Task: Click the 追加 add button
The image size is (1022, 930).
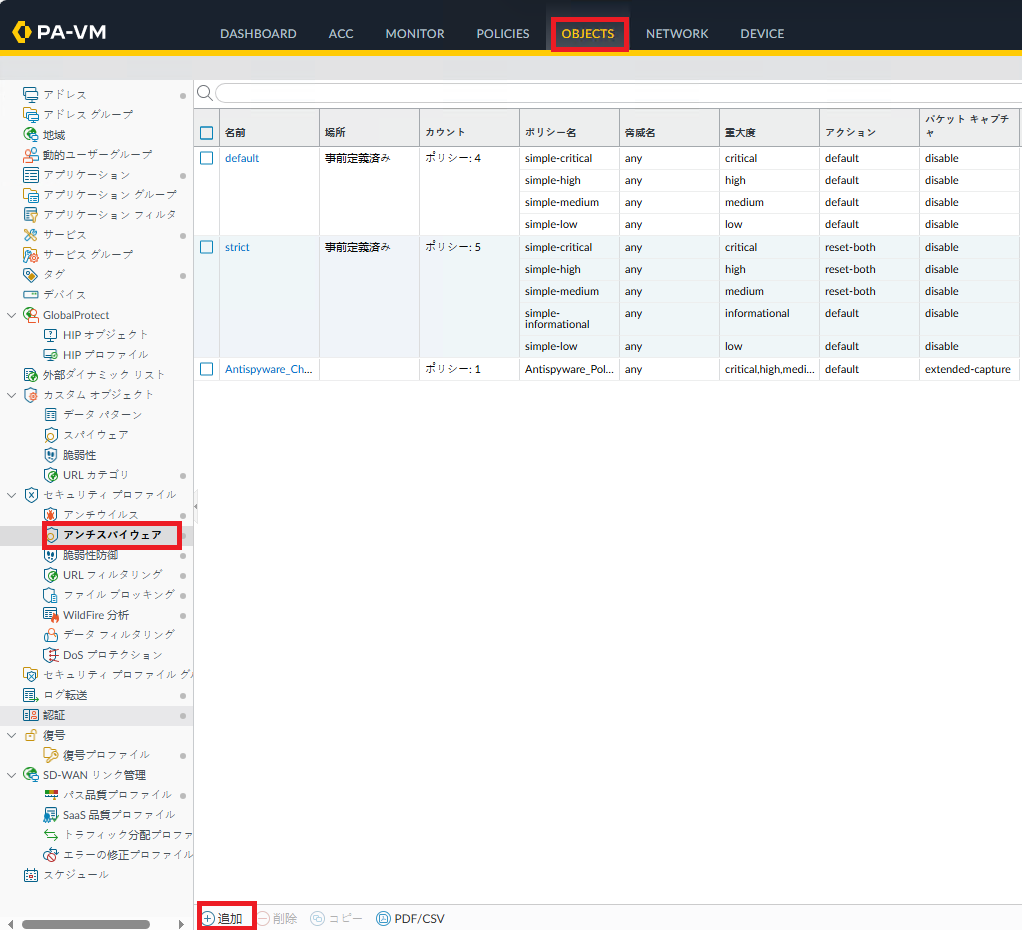Action: [223, 918]
